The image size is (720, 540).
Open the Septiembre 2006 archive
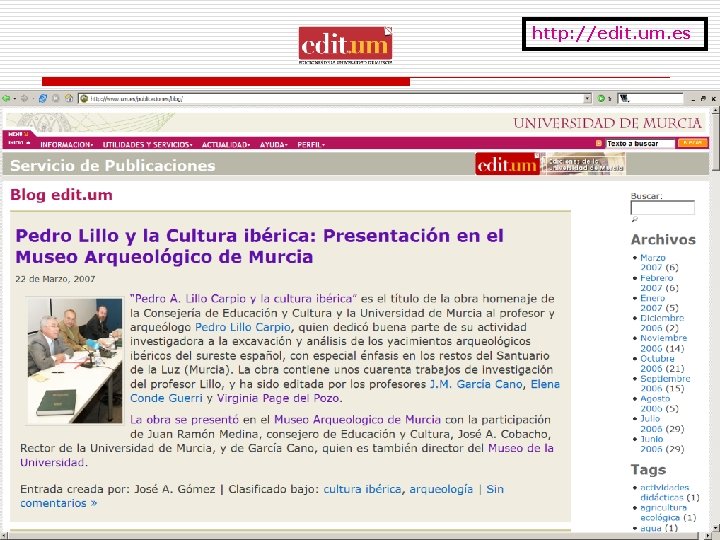pos(665,383)
